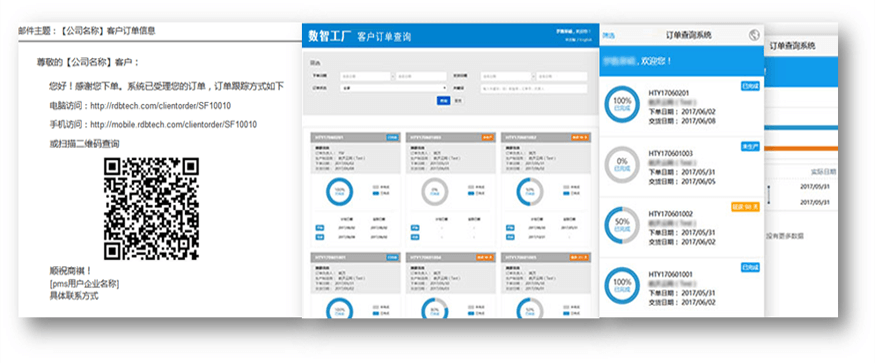Screen dimensions: 875x363
Task: Click the first order date input in the filter panel
Action: [365, 77]
